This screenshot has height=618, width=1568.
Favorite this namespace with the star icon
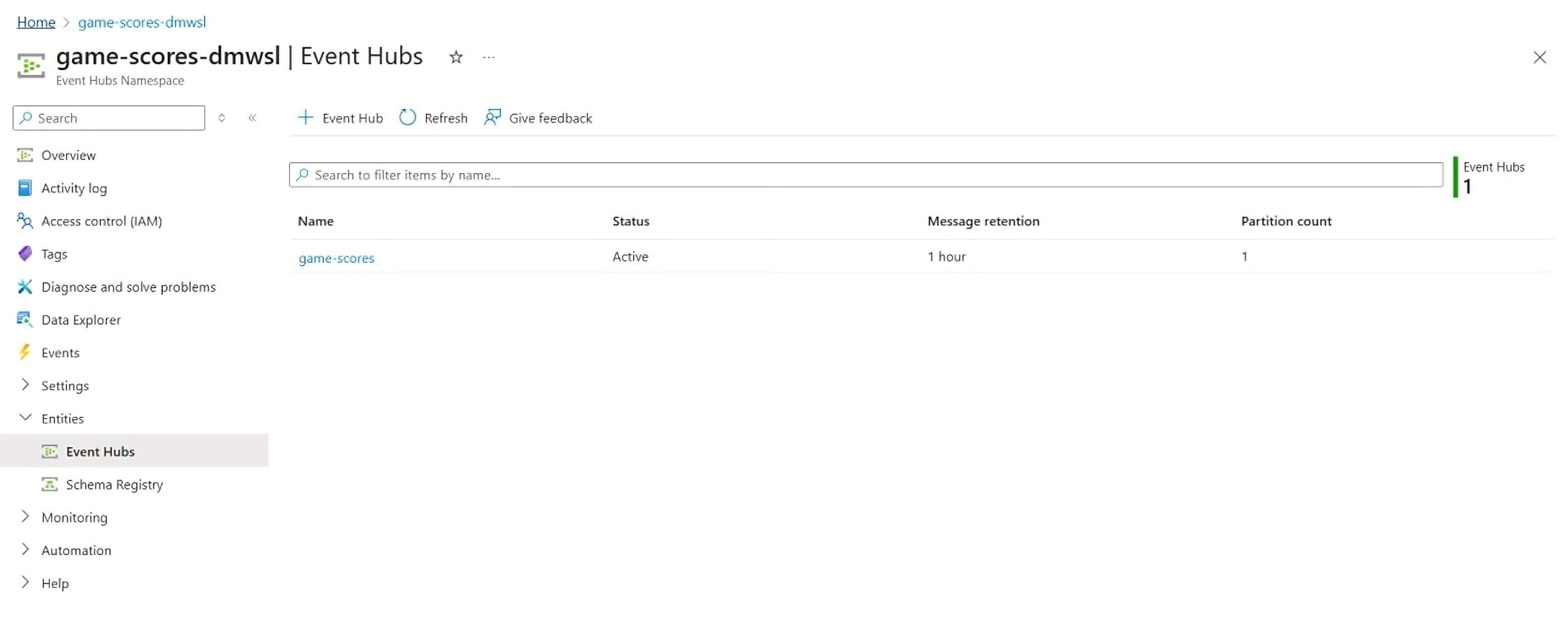[456, 57]
